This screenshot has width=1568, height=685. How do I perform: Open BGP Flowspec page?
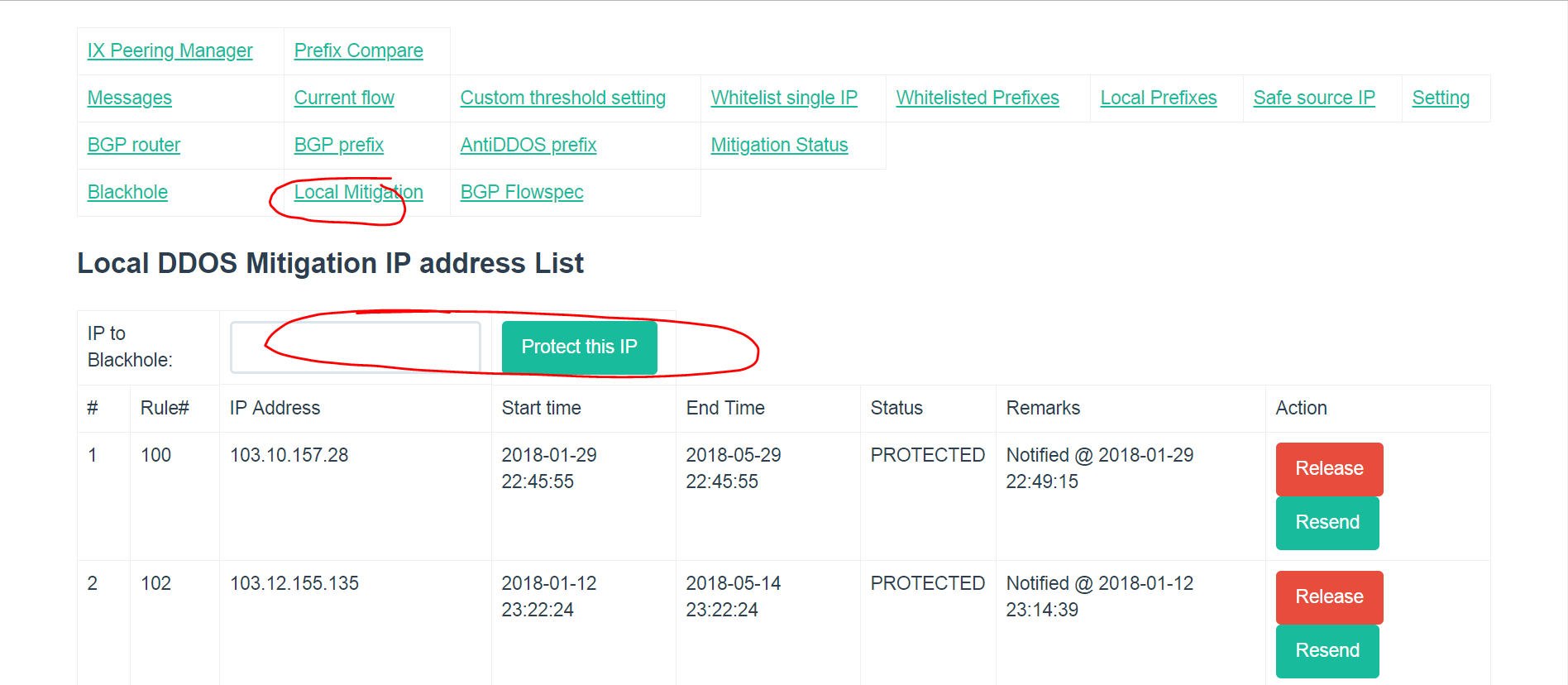tap(521, 193)
